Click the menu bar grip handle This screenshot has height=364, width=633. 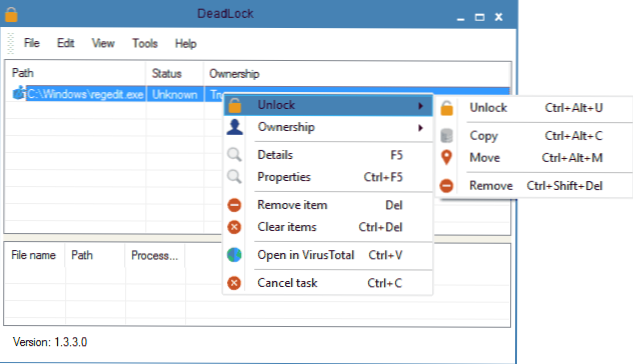tap(11, 43)
